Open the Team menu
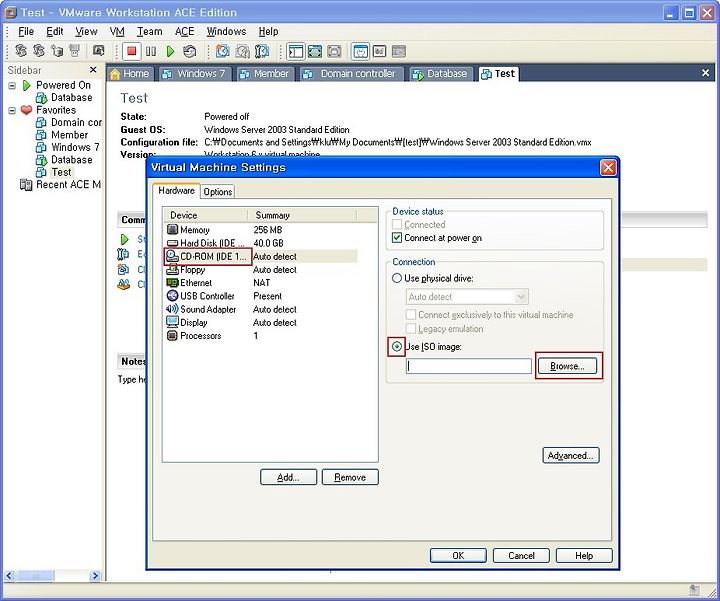The height and width of the screenshot is (601, 720). (x=150, y=31)
